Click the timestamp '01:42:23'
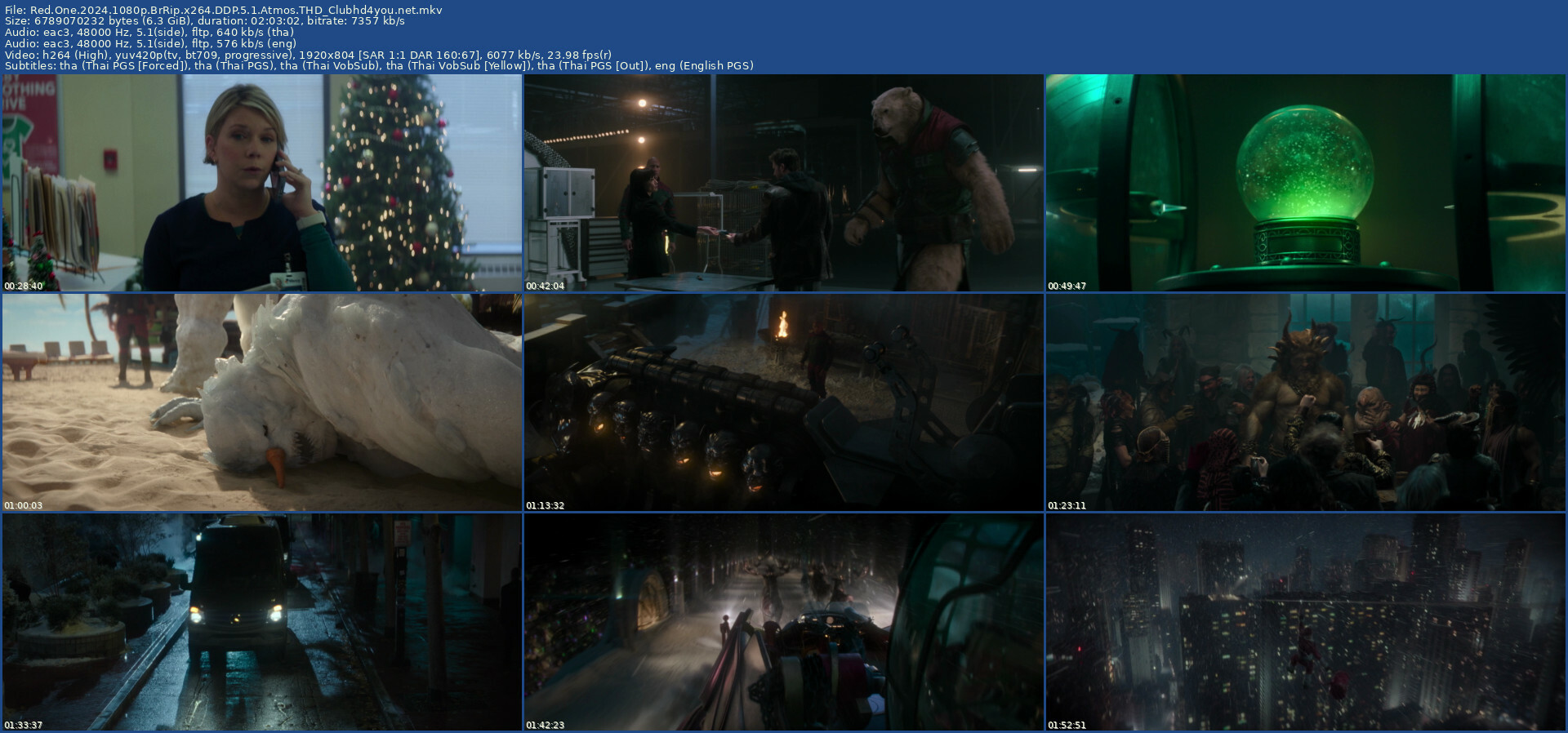 pyautogui.click(x=545, y=726)
